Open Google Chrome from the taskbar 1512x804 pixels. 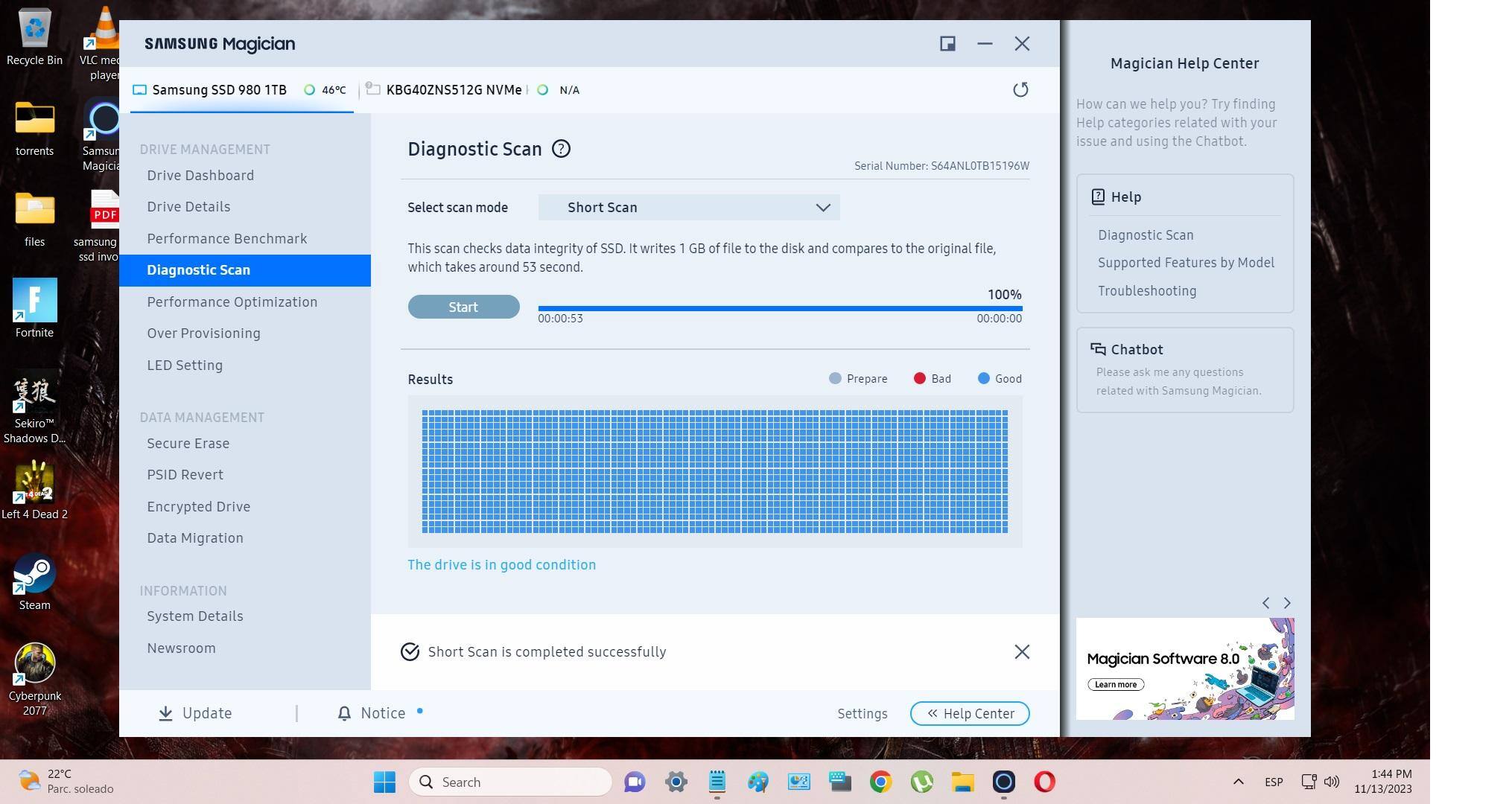(x=880, y=782)
